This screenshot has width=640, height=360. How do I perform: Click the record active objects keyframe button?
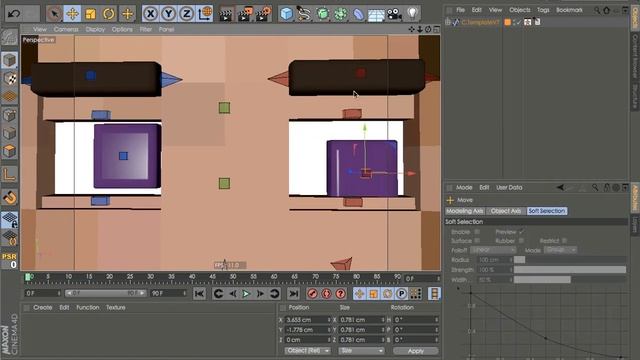pyautogui.click(x=313, y=294)
